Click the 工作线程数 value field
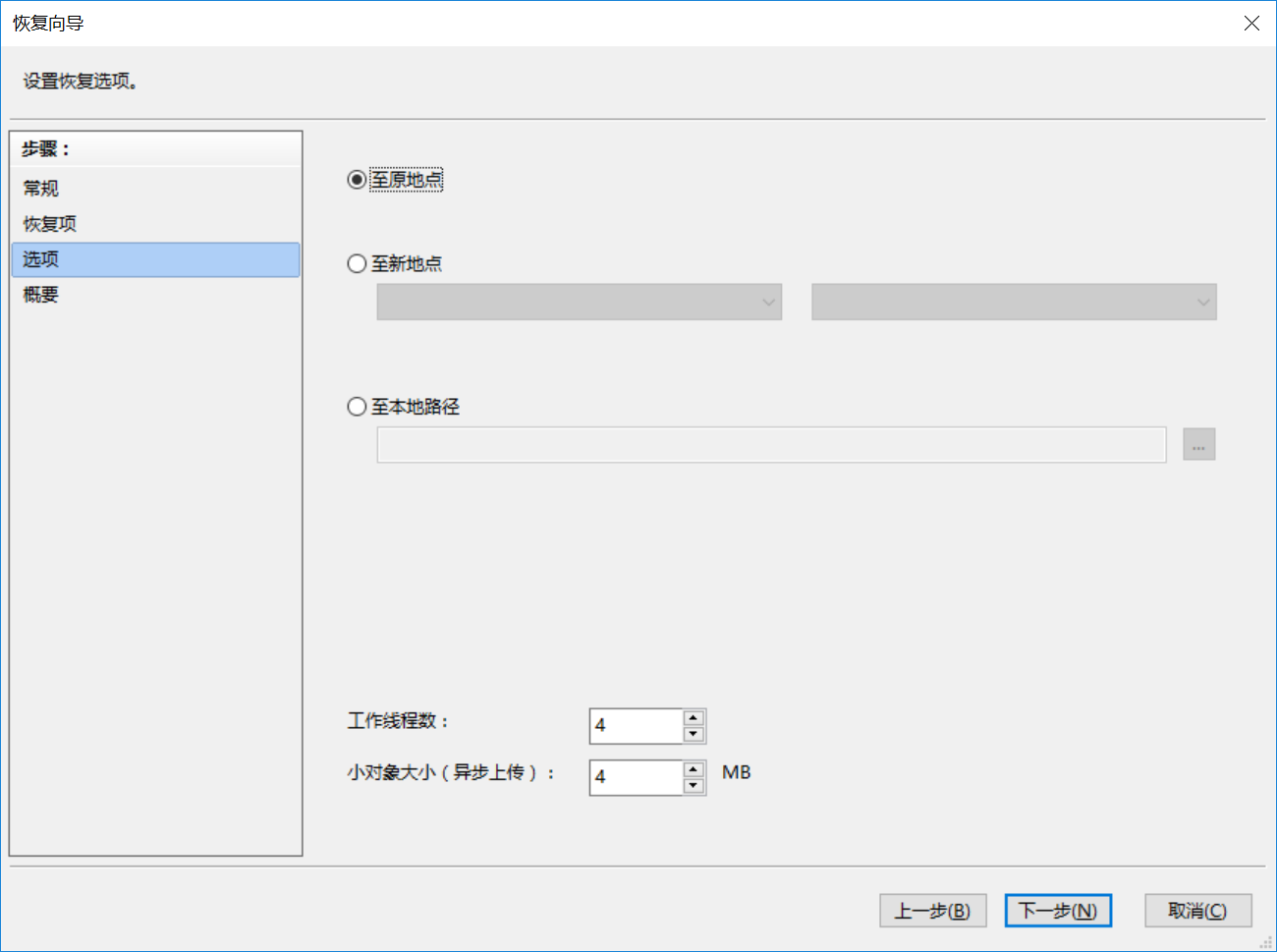 pos(637,726)
